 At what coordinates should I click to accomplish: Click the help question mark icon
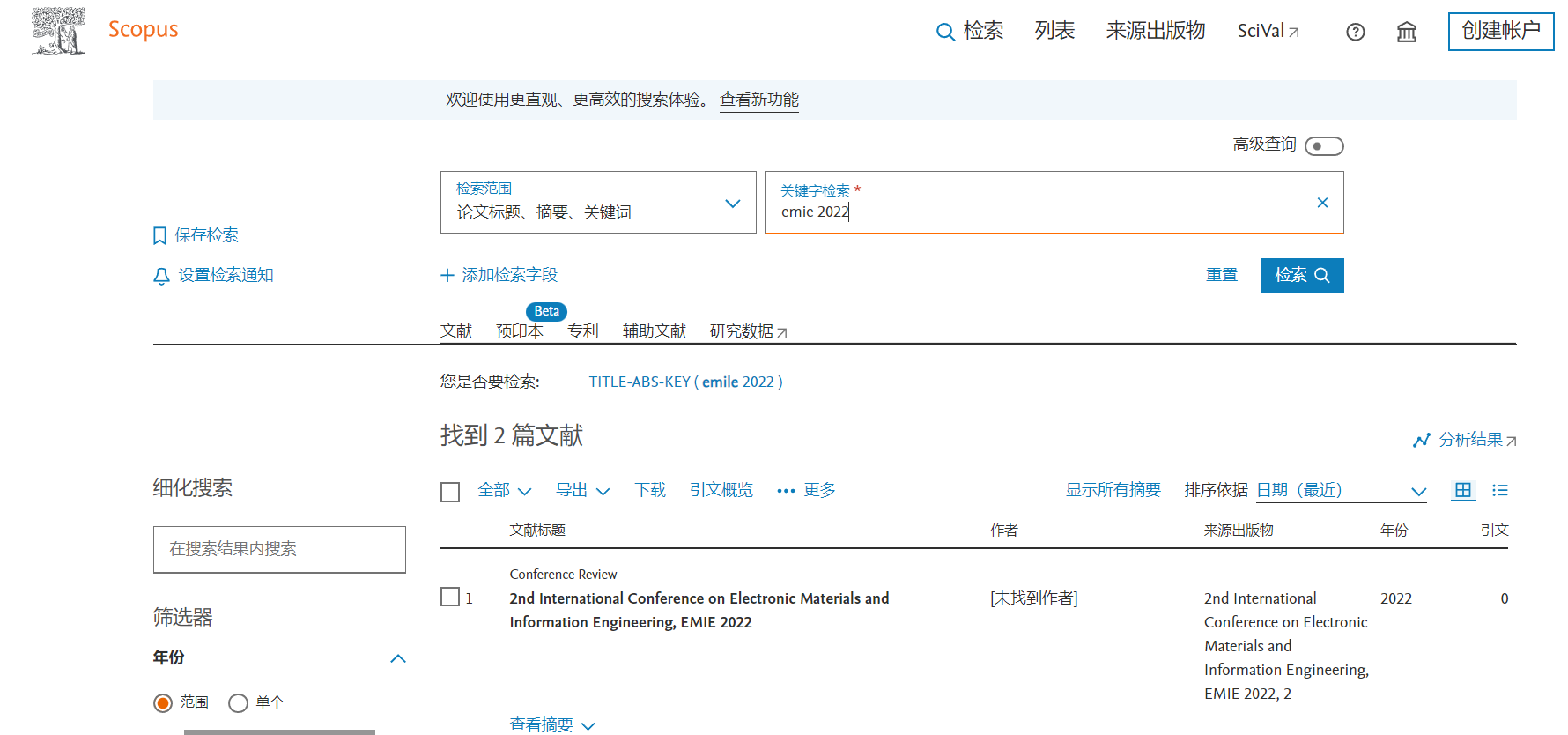click(x=1355, y=33)
